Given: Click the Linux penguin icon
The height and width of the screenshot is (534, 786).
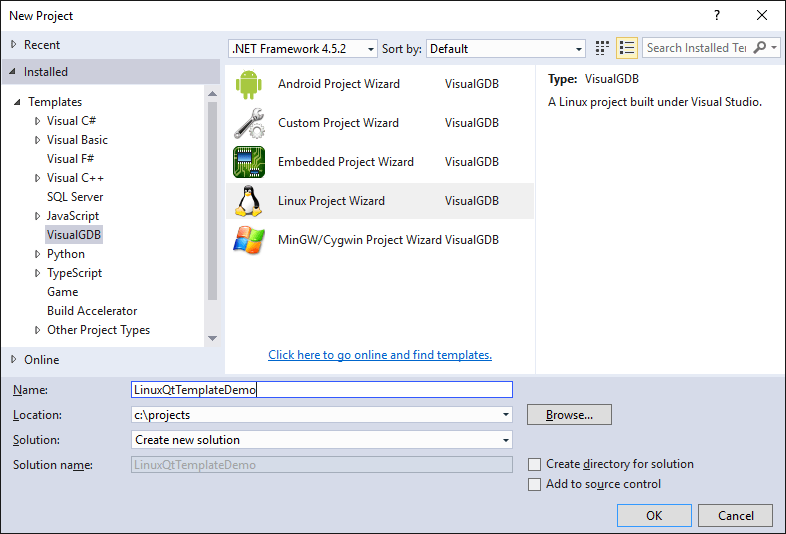Looking at the screenshot, I should click(x=249, y=201).
